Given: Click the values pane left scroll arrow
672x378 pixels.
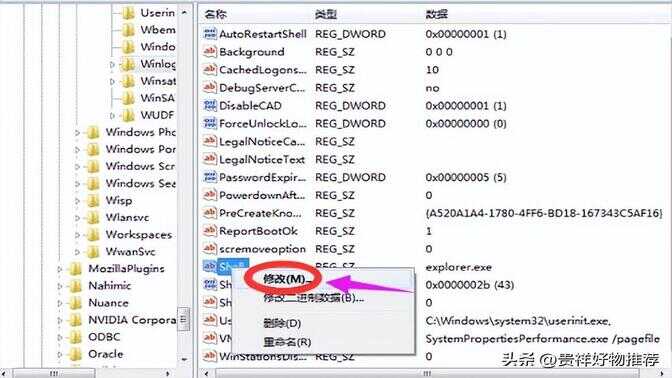Looking at the screenshot, I should point(206,373).
